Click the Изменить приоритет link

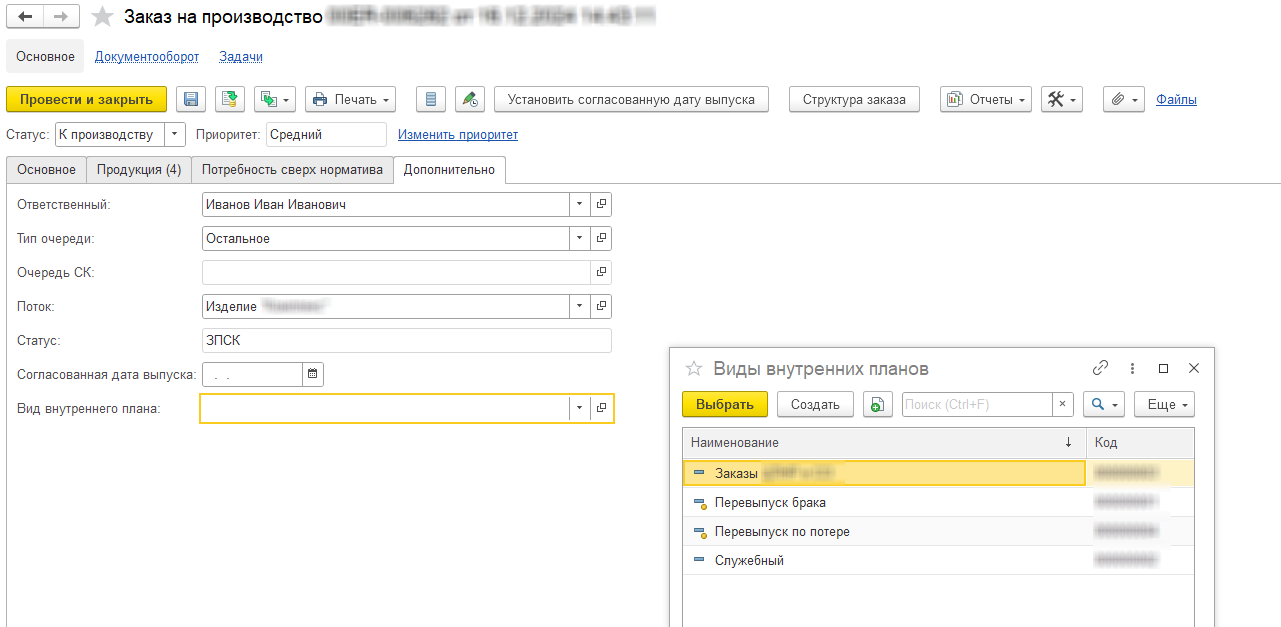coord(458,134)
